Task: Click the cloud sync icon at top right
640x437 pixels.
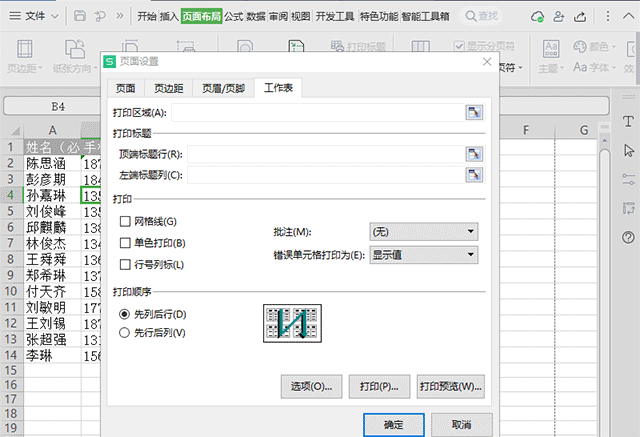Action: (537, 16)
